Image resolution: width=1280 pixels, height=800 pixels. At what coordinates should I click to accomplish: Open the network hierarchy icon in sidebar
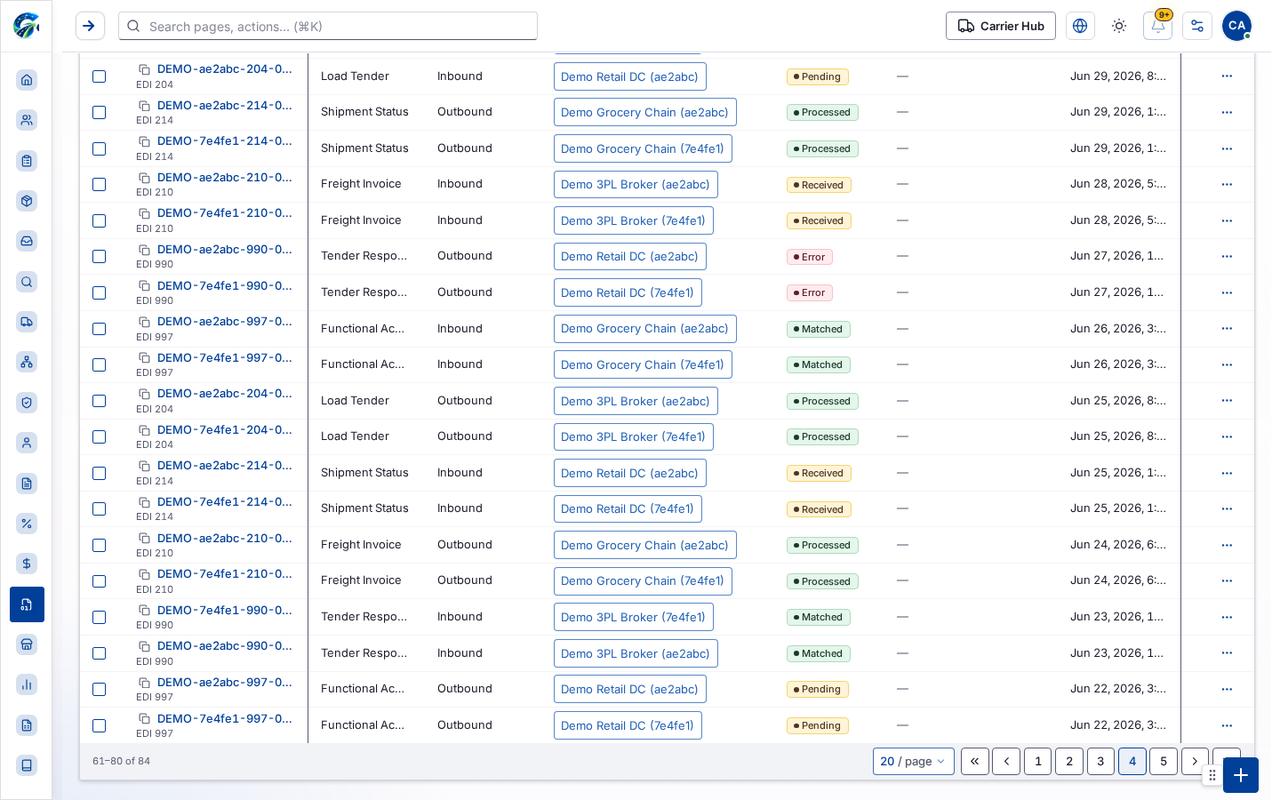pyautogui.click(x=27, y=362)
